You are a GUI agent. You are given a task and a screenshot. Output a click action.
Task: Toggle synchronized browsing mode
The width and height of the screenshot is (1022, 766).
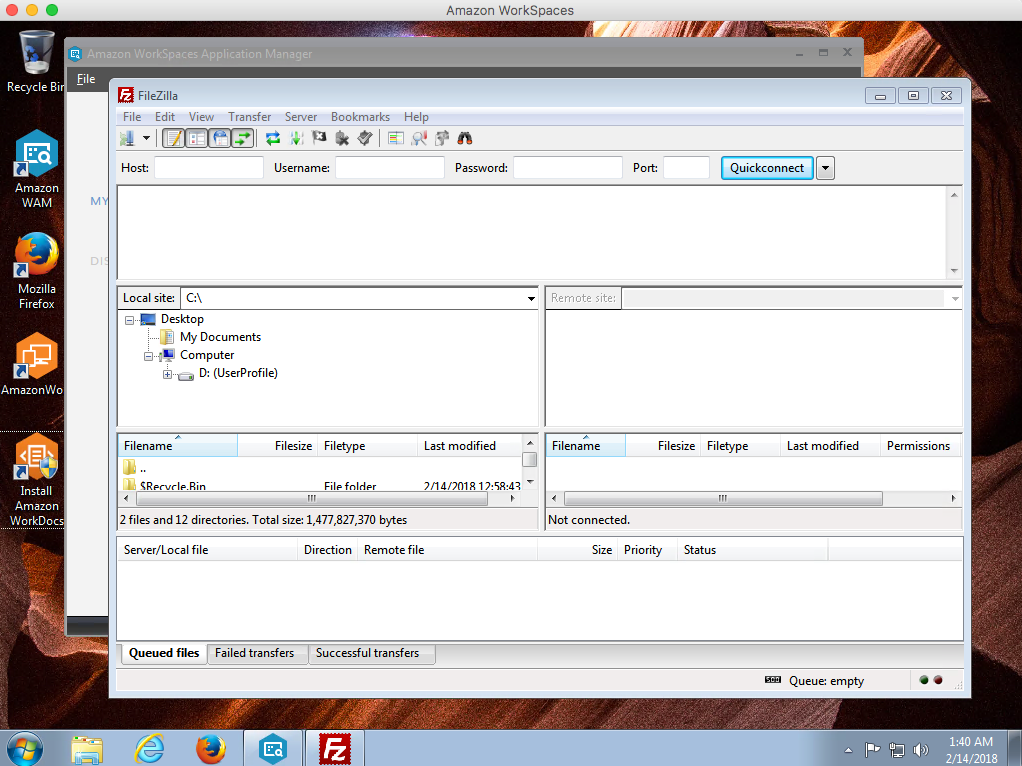tap(441, 137)
